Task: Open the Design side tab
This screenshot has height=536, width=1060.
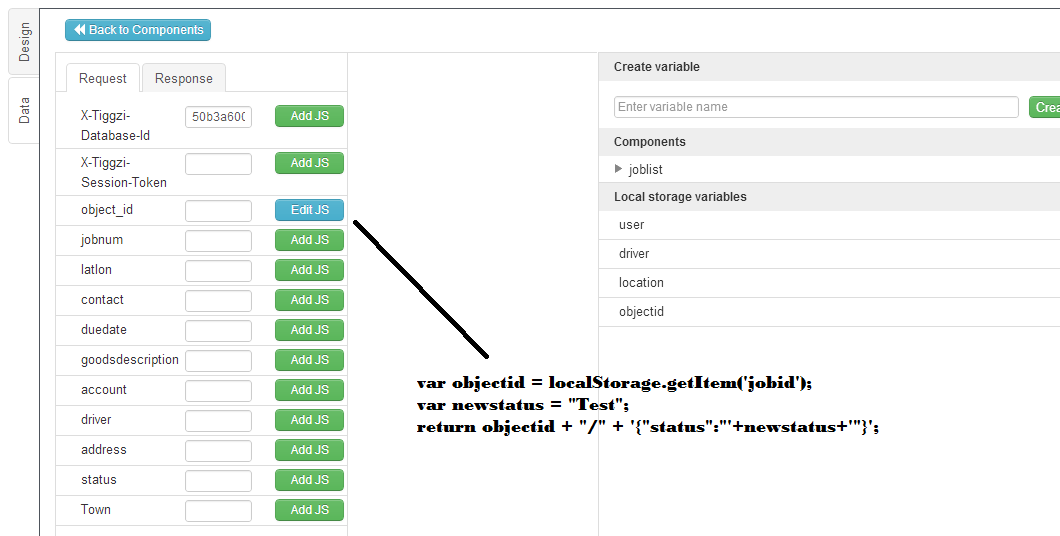Action: click(x=24, y=42)
